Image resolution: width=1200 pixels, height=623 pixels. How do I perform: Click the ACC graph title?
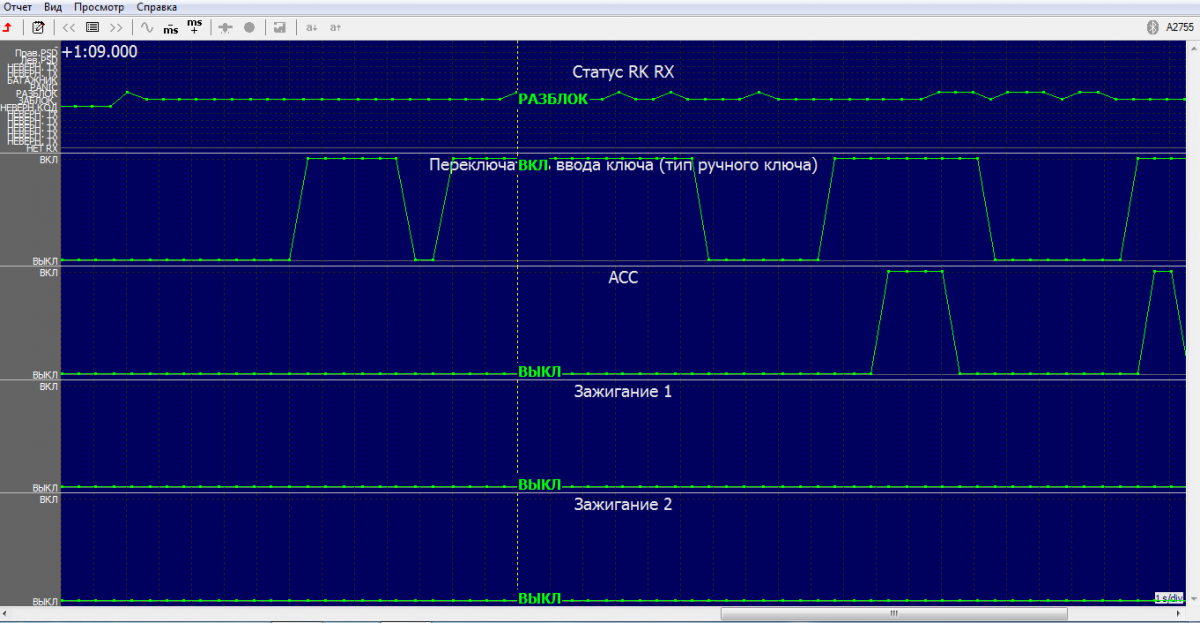[623, 278]
